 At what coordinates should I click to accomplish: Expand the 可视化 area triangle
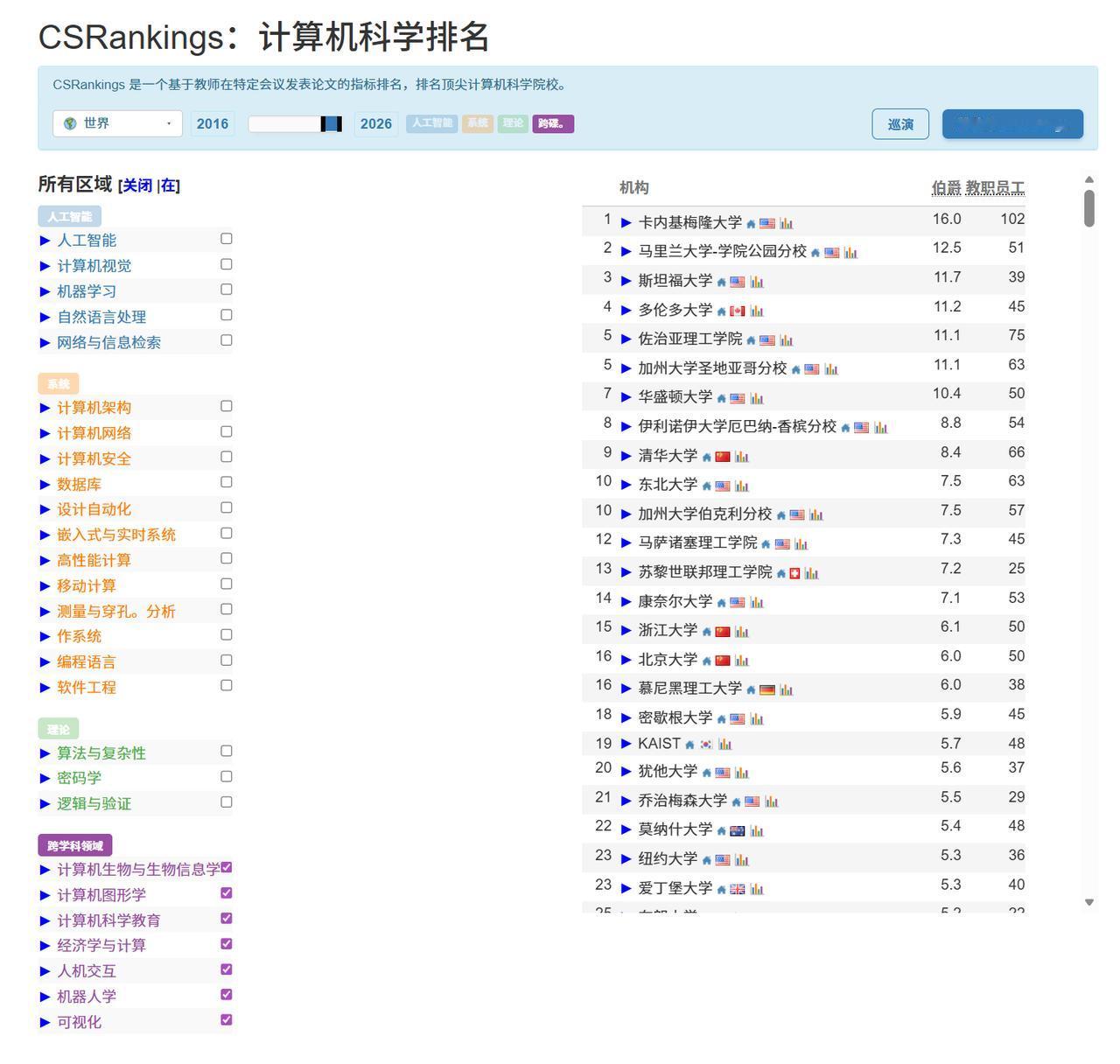pos(45,1022)
